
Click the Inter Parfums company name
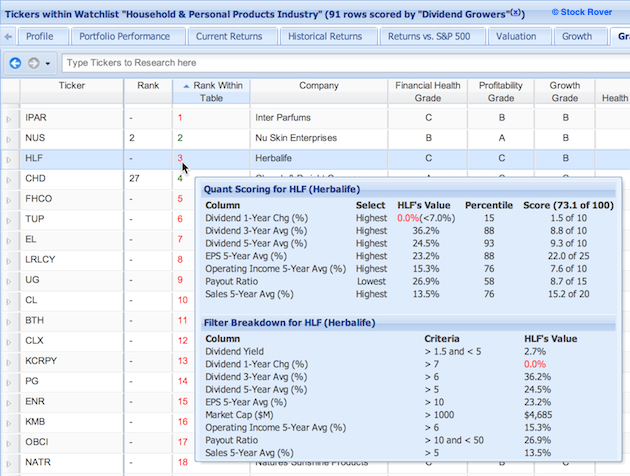coord(283,118)
